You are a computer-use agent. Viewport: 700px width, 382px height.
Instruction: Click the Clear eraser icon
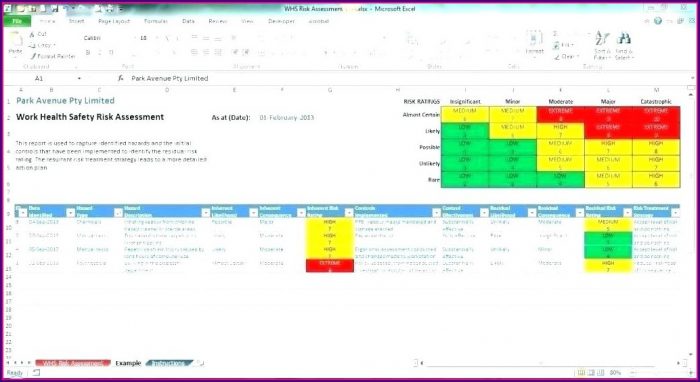(x=557, y=57)
